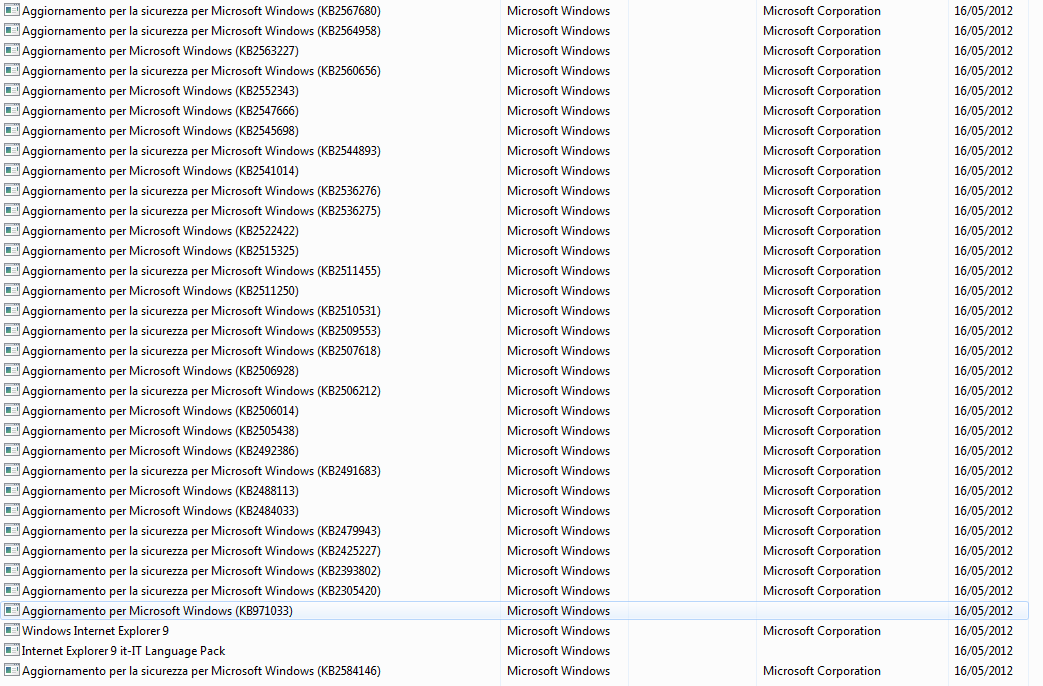The image size is (1043, 686).
Task: Click Microsoft Corporation publisher cell for KB2305420
Action: [821, 591]
